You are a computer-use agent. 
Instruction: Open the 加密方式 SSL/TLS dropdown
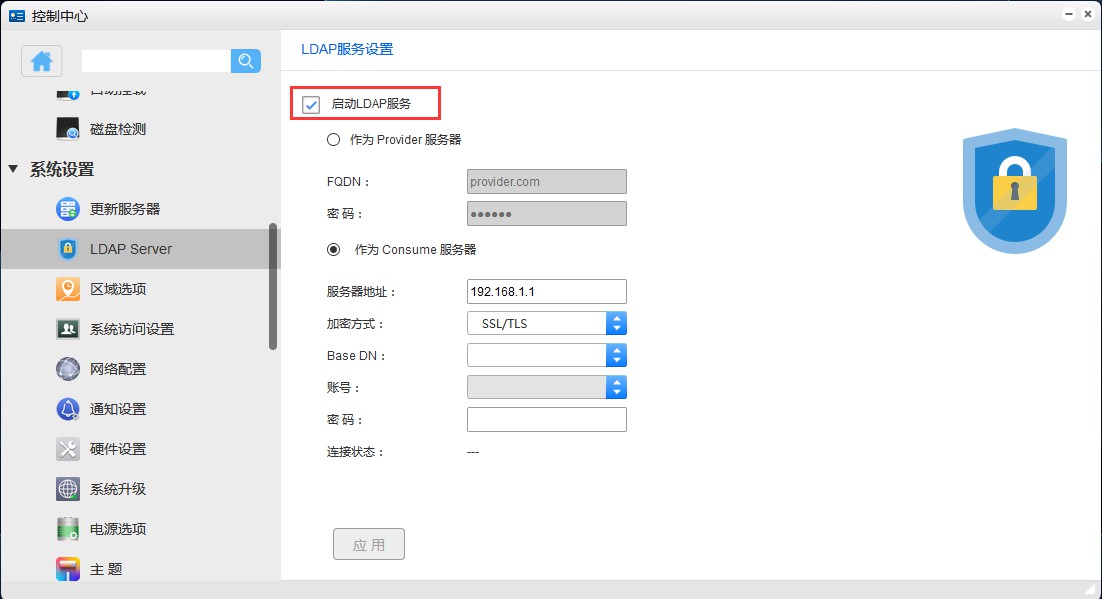pyautogui.click(x=546, y=323)
